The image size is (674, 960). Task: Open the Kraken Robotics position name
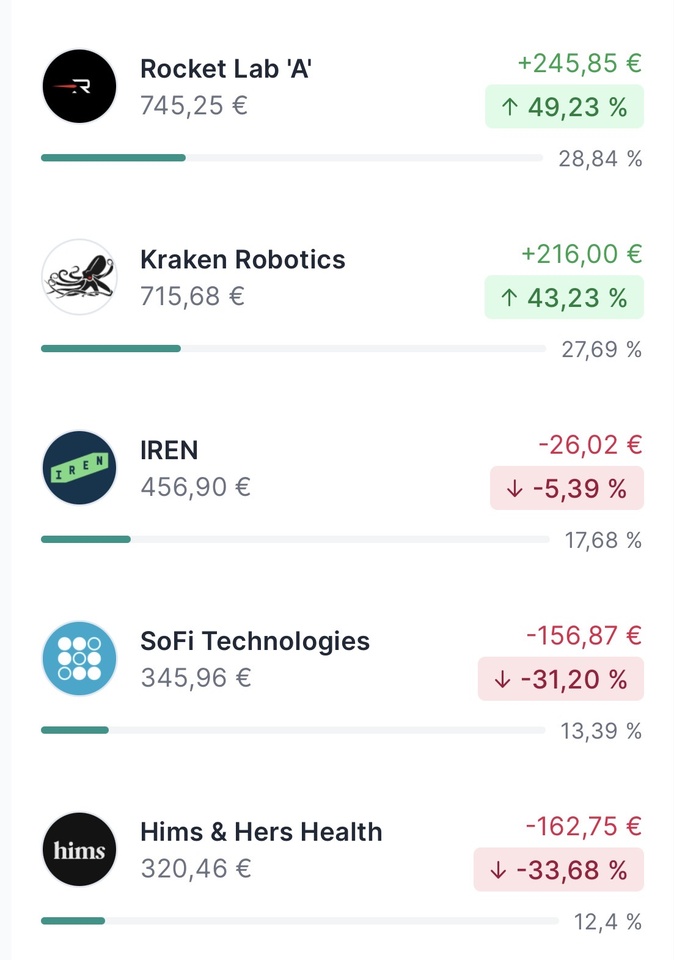[x=242, y=259]
